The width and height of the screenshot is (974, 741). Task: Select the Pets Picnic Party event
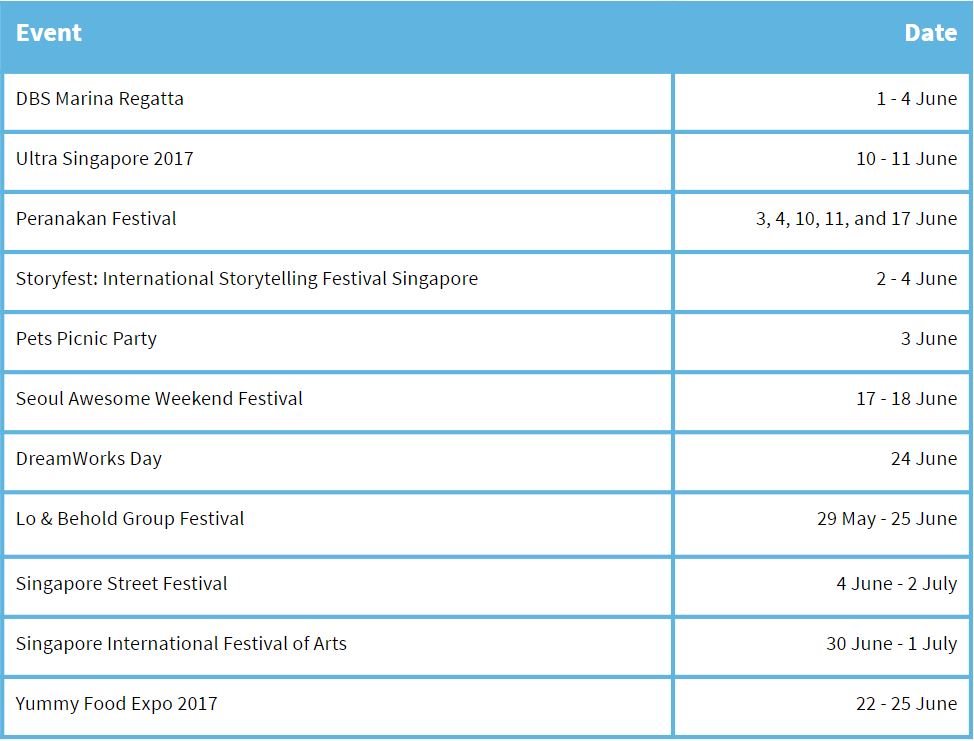86,339
